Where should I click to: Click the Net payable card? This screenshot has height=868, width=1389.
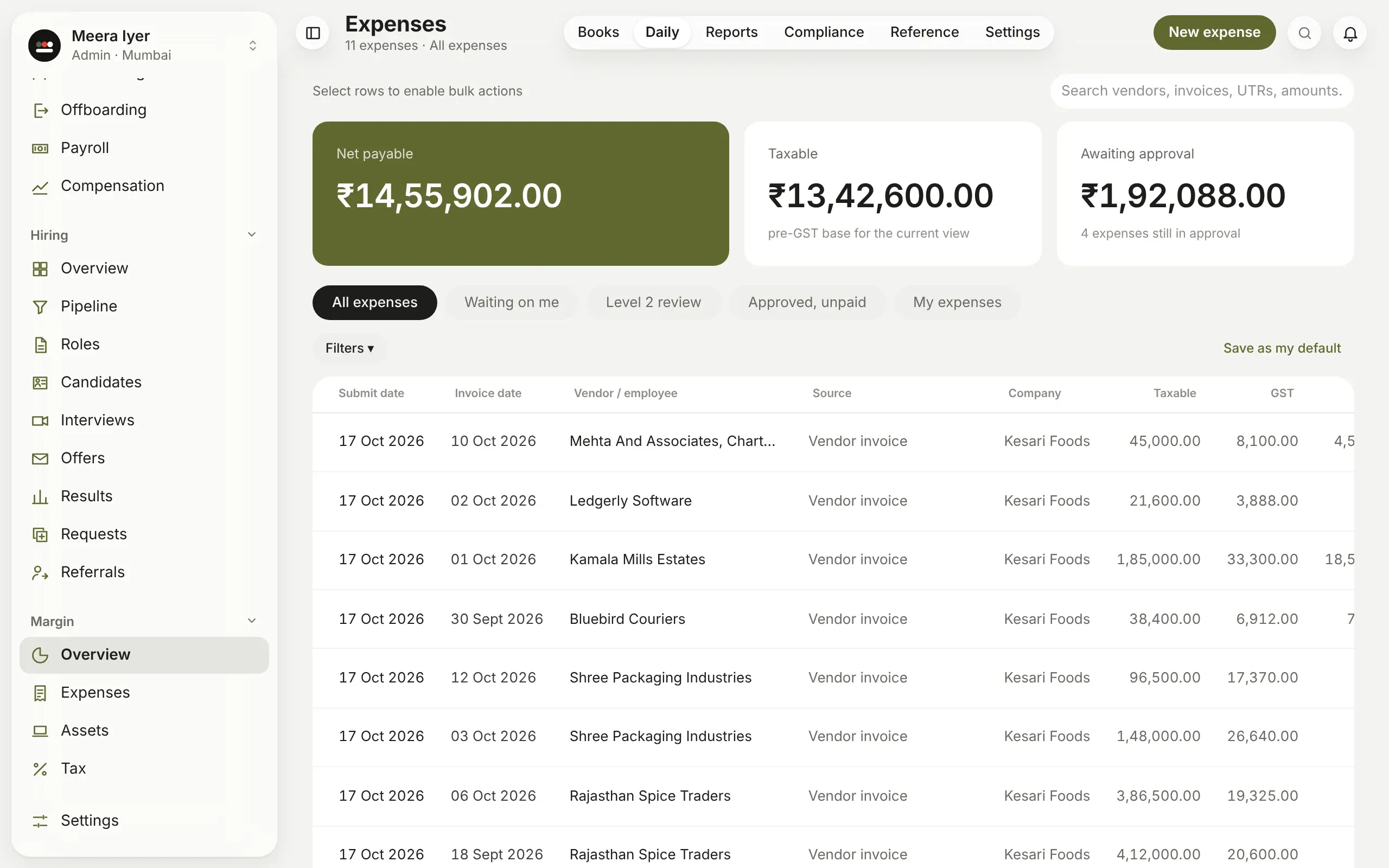coord(520,194)
